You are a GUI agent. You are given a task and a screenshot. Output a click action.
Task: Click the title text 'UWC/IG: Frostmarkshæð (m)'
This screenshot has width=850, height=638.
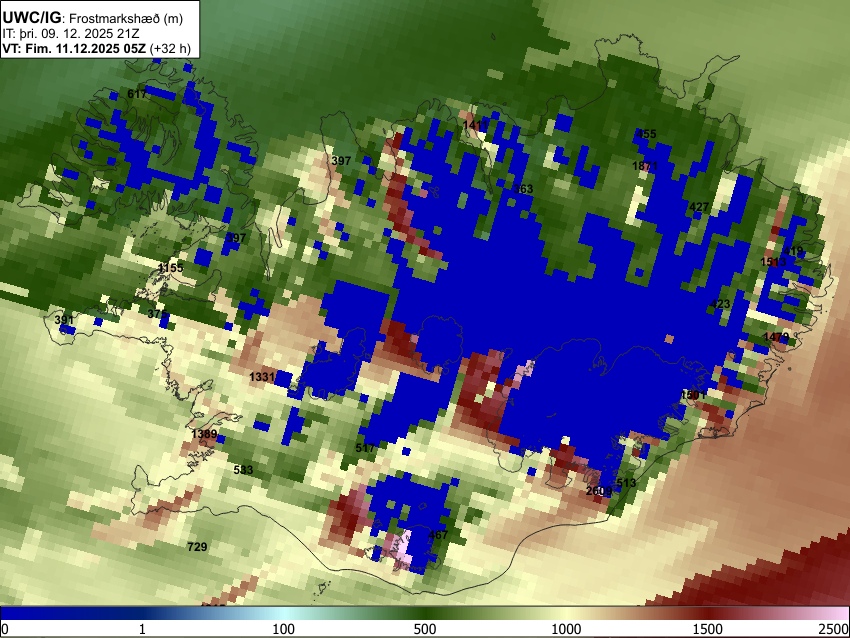tap(93, 18)
